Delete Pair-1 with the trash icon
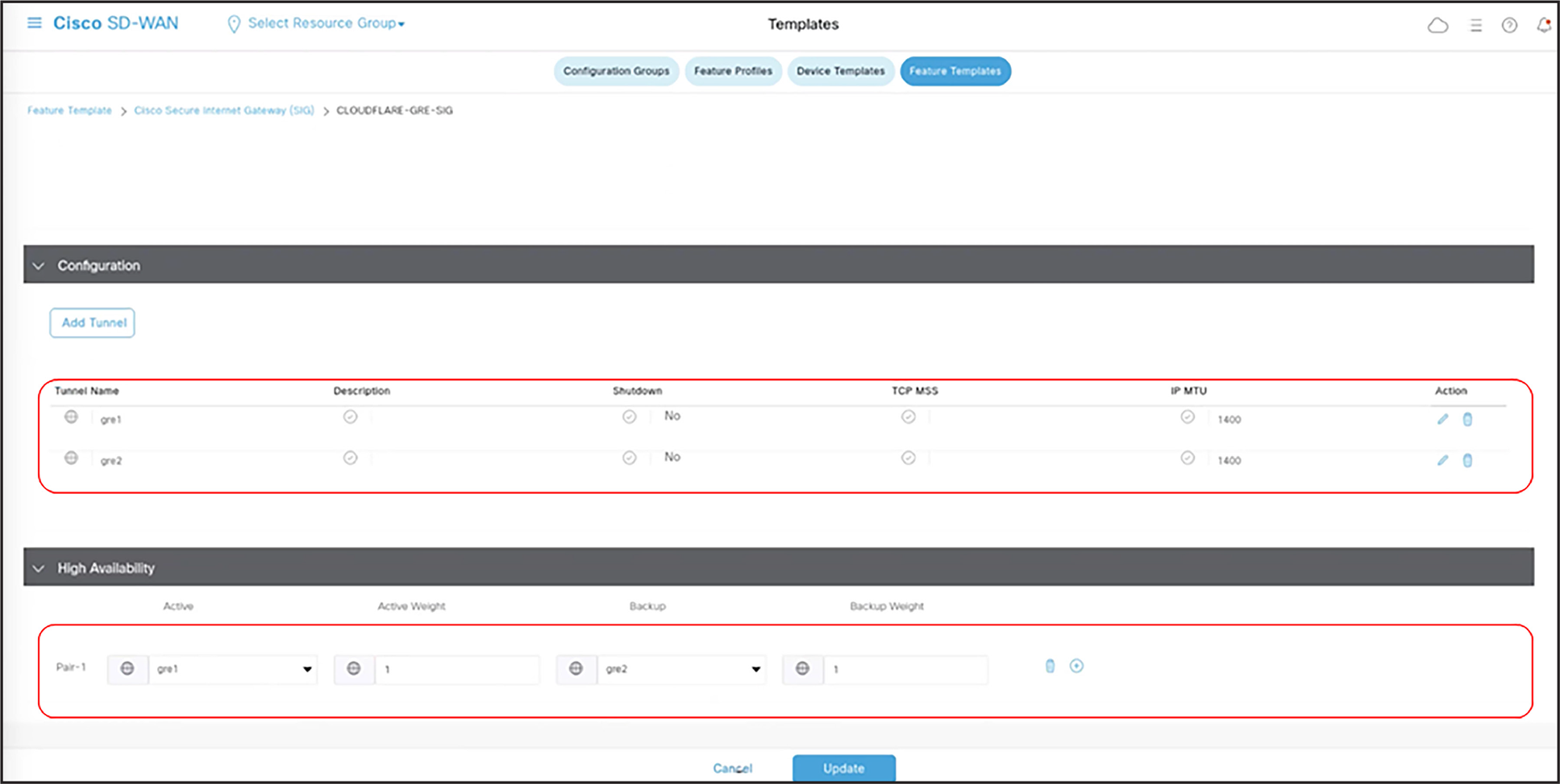 (1050, 666)
